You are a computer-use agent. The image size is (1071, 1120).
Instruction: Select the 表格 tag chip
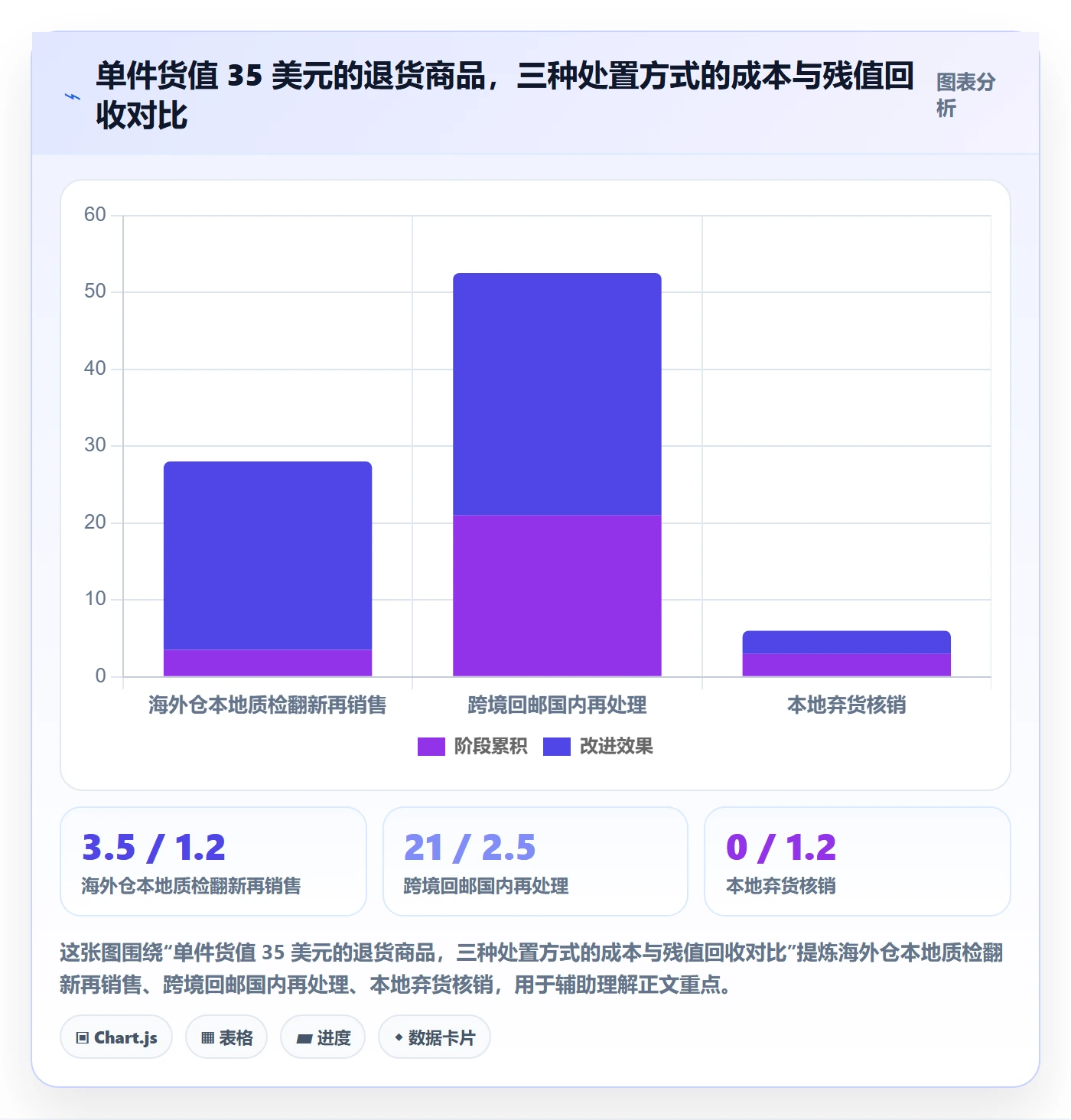(226, 1037)
